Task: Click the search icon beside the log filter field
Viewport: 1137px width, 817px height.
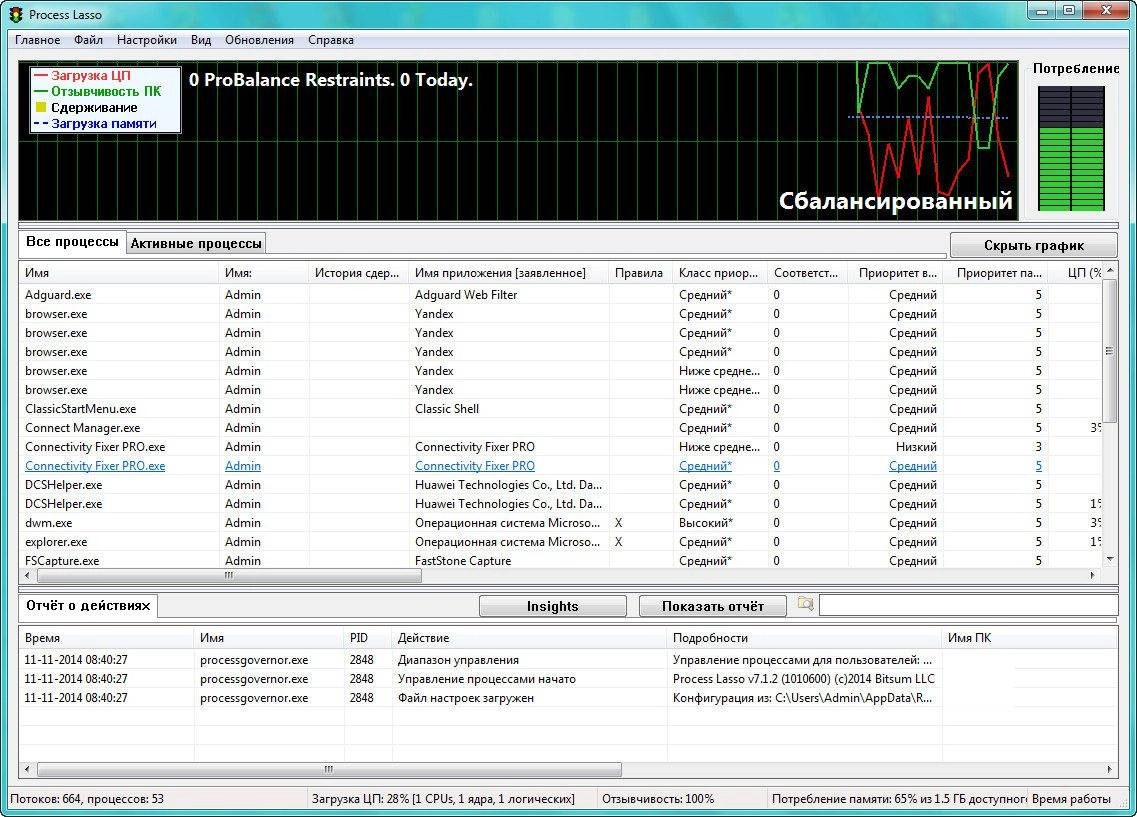Action: point(805,603)
